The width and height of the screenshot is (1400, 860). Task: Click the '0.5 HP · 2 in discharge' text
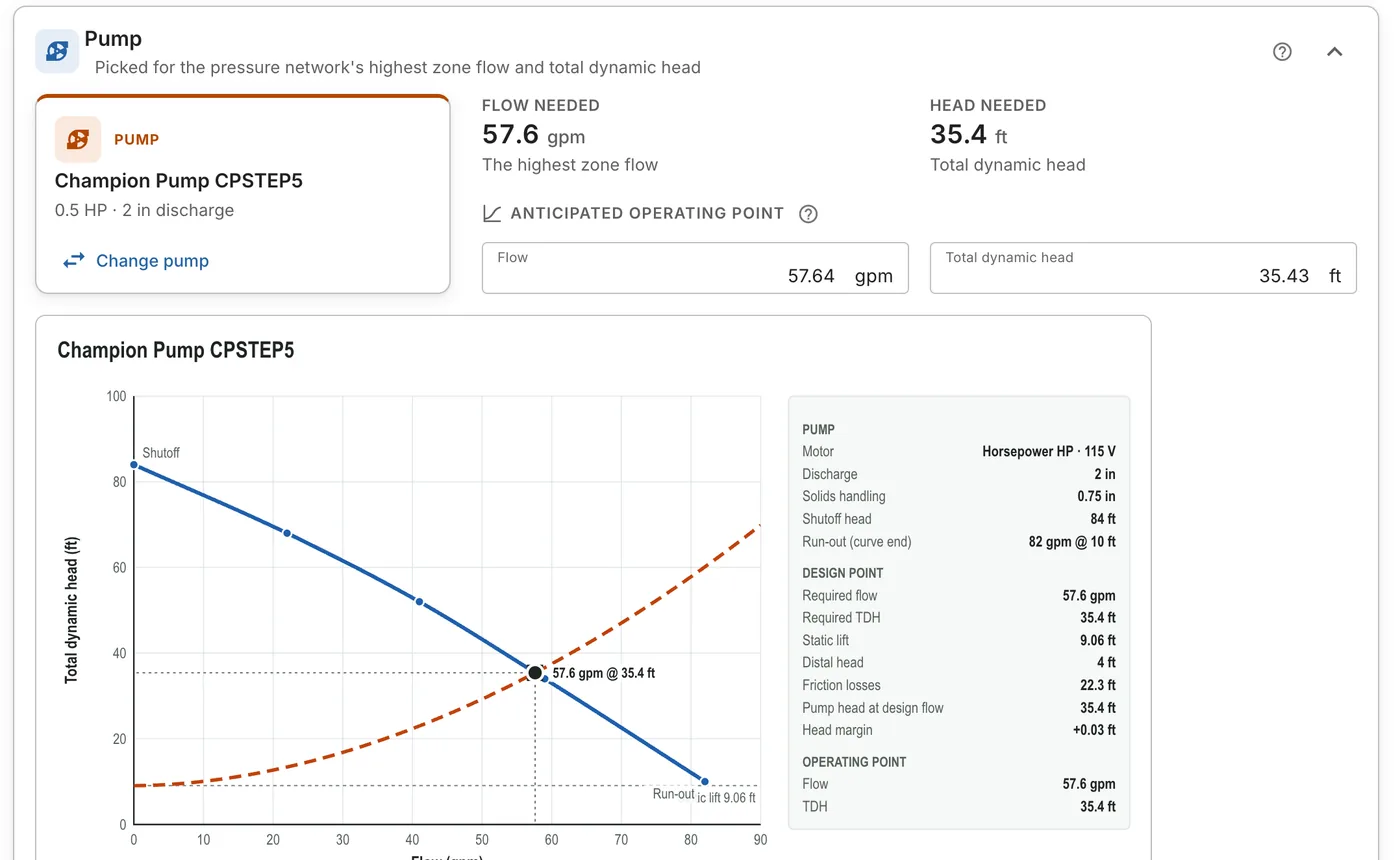click(144, 211)
